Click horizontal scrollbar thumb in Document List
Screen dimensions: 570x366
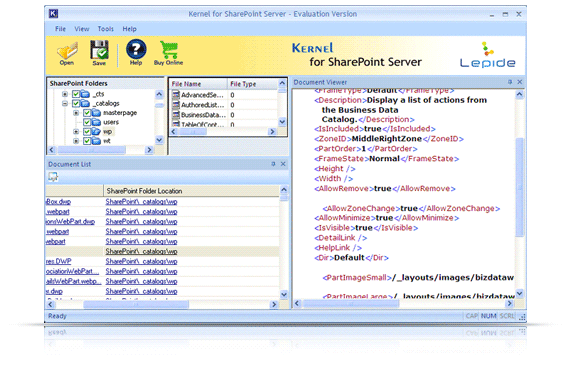pyautogui.click(x=136, y=305)
